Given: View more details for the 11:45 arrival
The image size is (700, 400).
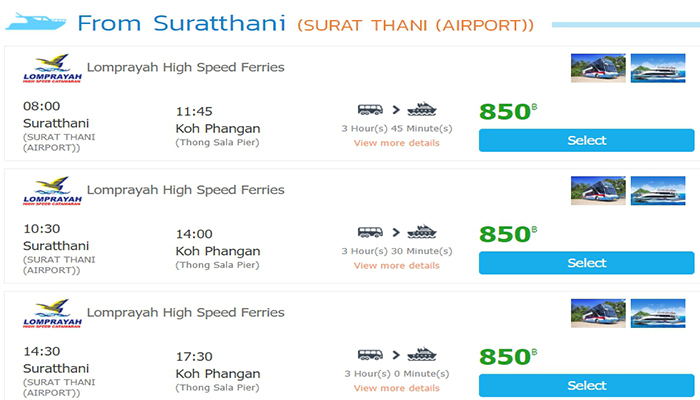Looking at the screenshot, I should (x=396, y=143).
